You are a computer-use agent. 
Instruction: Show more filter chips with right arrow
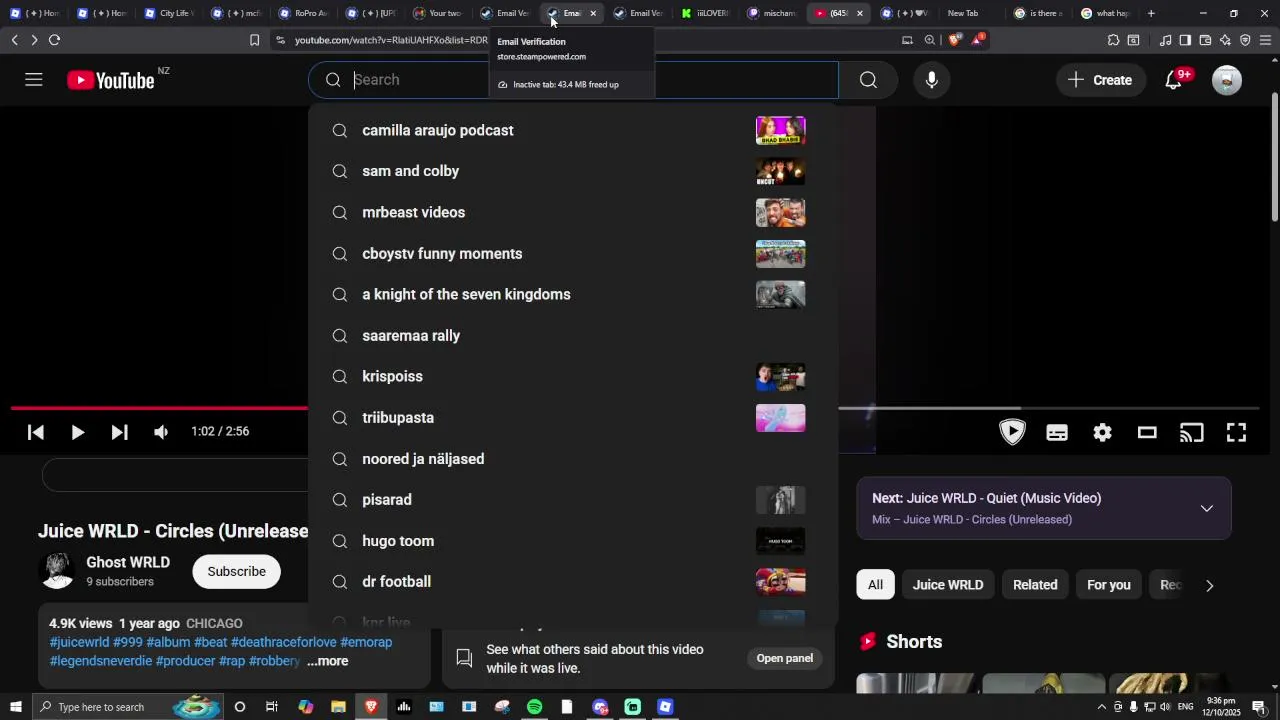(x=1209, y=586)
